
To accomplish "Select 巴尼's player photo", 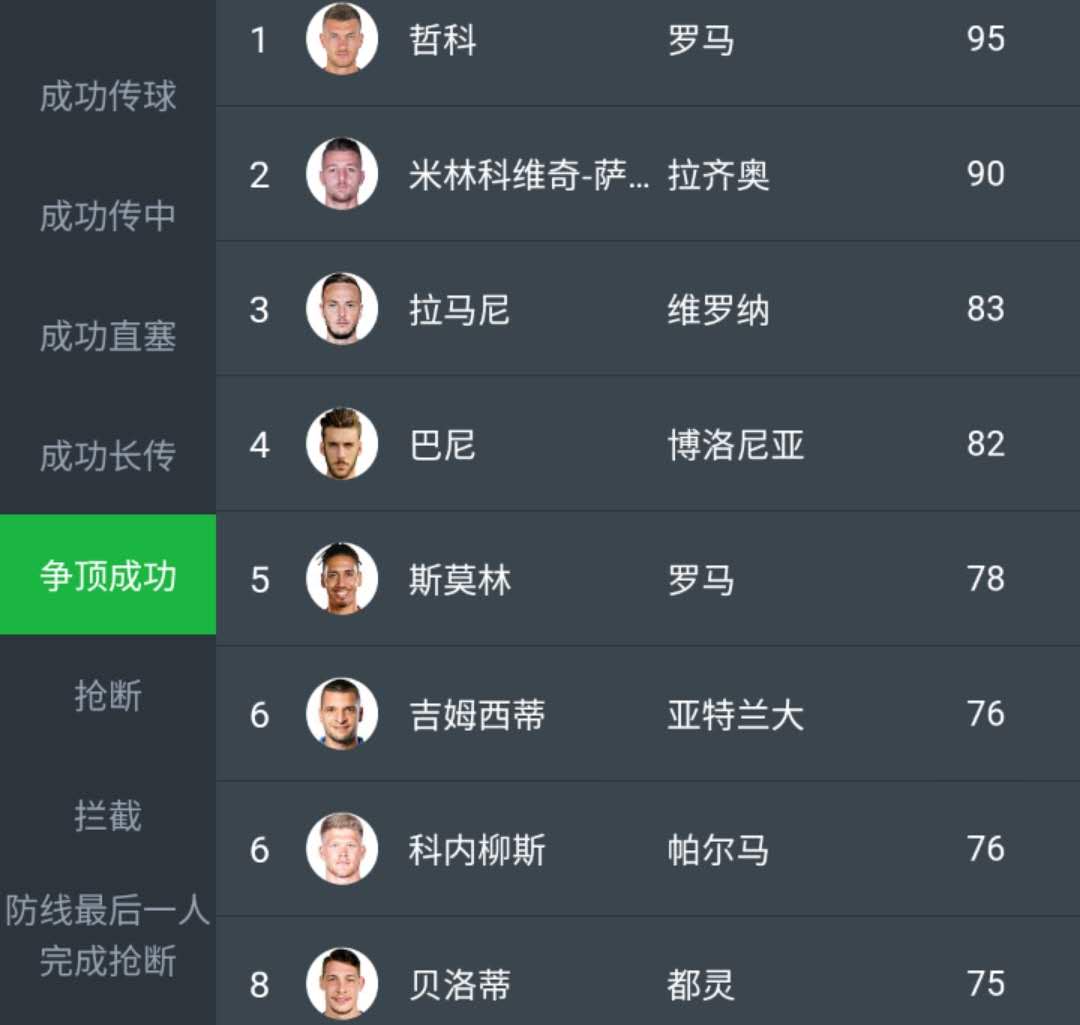I will click(341, 445).
